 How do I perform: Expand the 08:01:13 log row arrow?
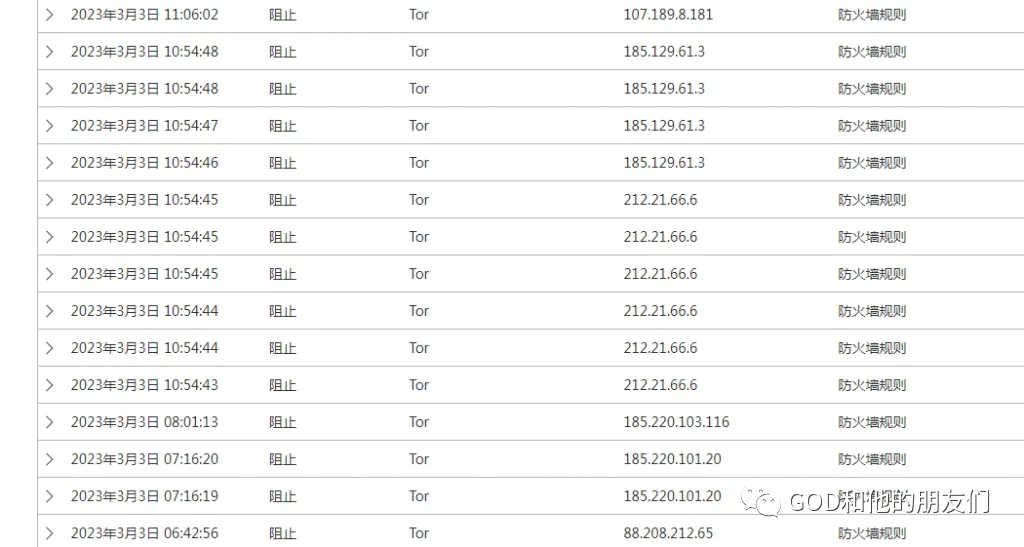click(49, 422)
